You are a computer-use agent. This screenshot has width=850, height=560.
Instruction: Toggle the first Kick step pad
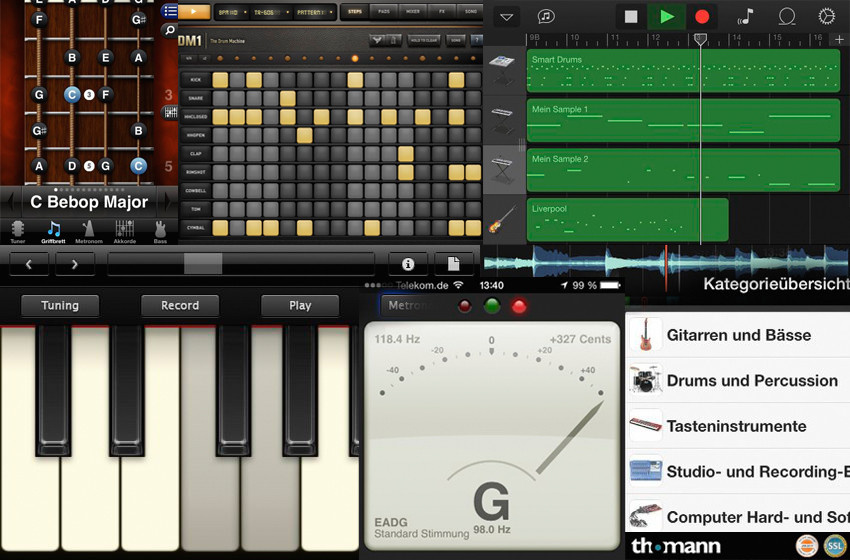220,80
